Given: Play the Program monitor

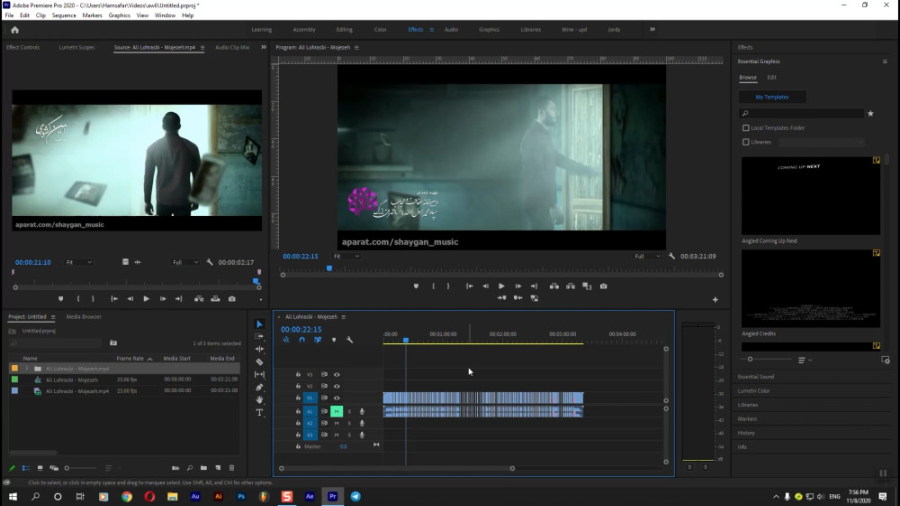Looking at the screenshot, I should (501, 286).
